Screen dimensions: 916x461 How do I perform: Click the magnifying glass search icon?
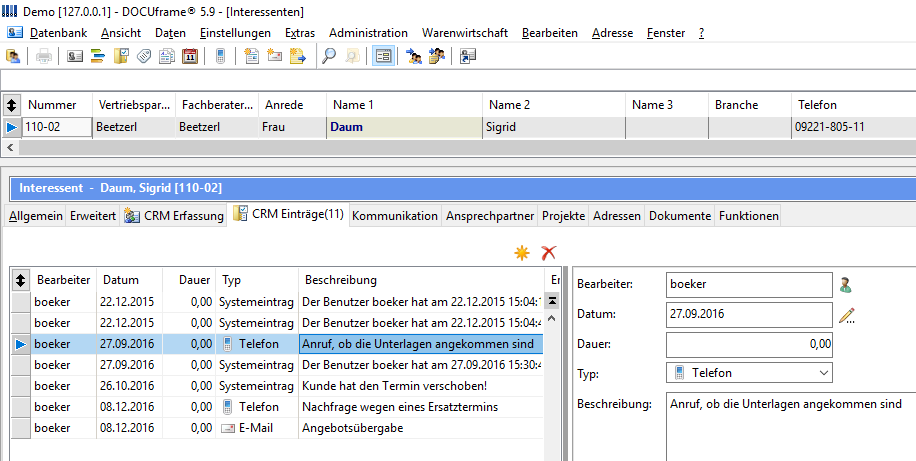[x=329, y=57]
